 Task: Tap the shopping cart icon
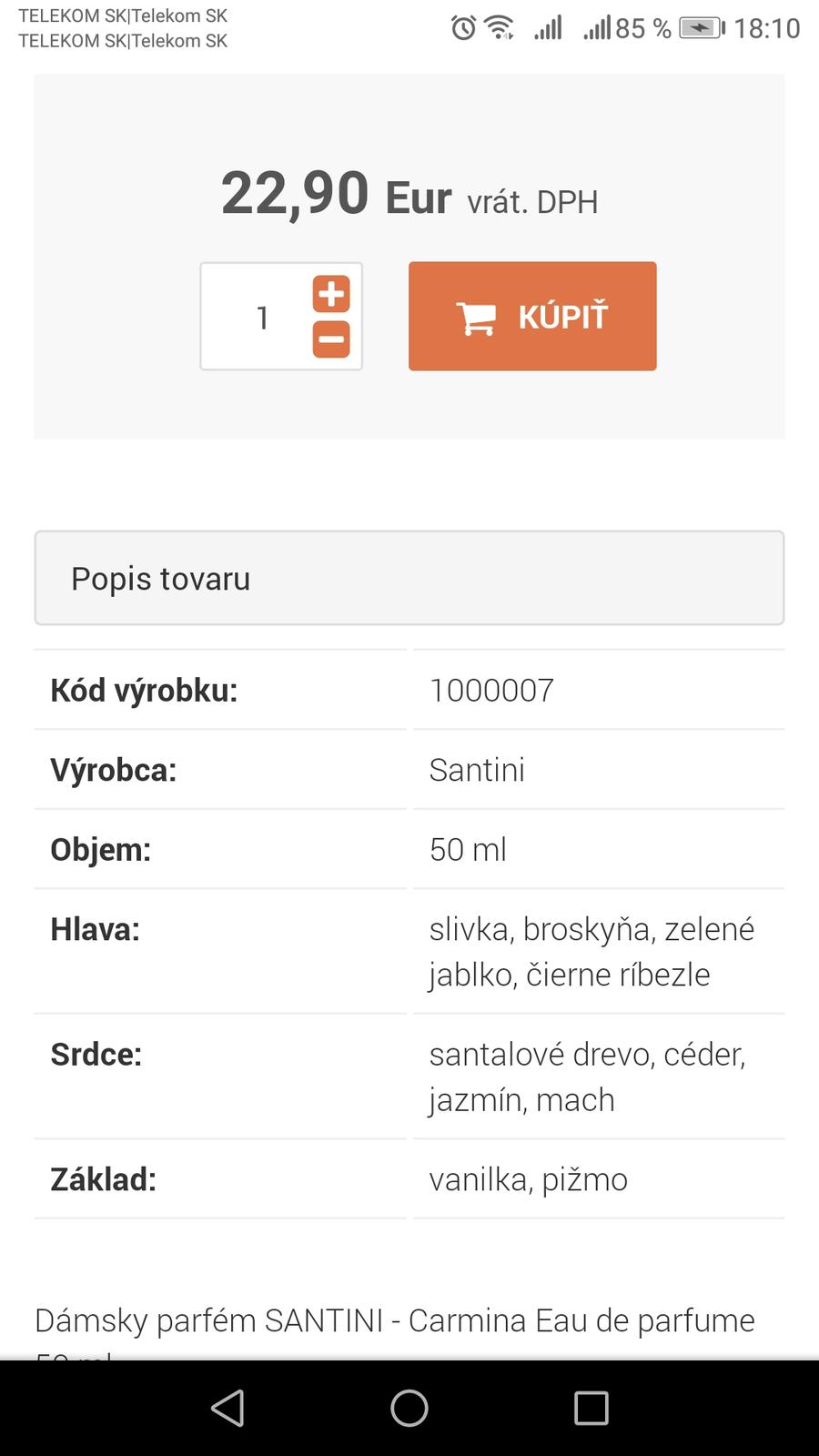pyautogui.click(x=476, y=318)
